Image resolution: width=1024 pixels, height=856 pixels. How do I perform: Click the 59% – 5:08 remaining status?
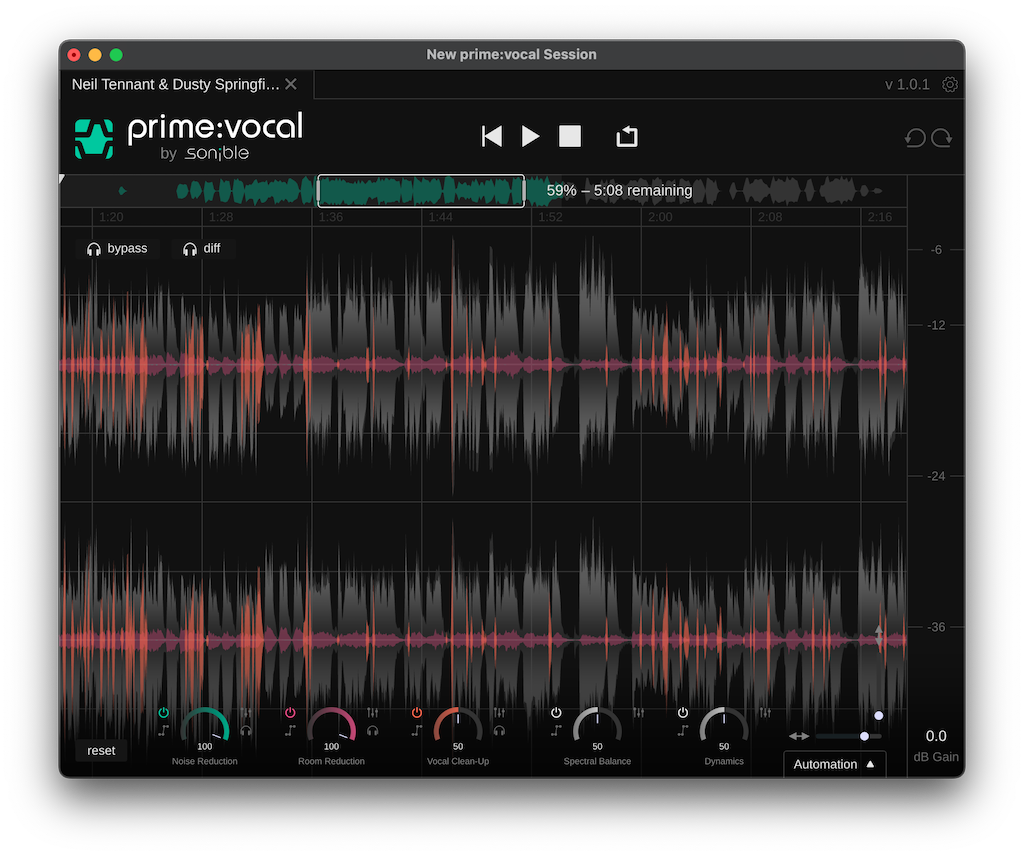coord(619,191)
